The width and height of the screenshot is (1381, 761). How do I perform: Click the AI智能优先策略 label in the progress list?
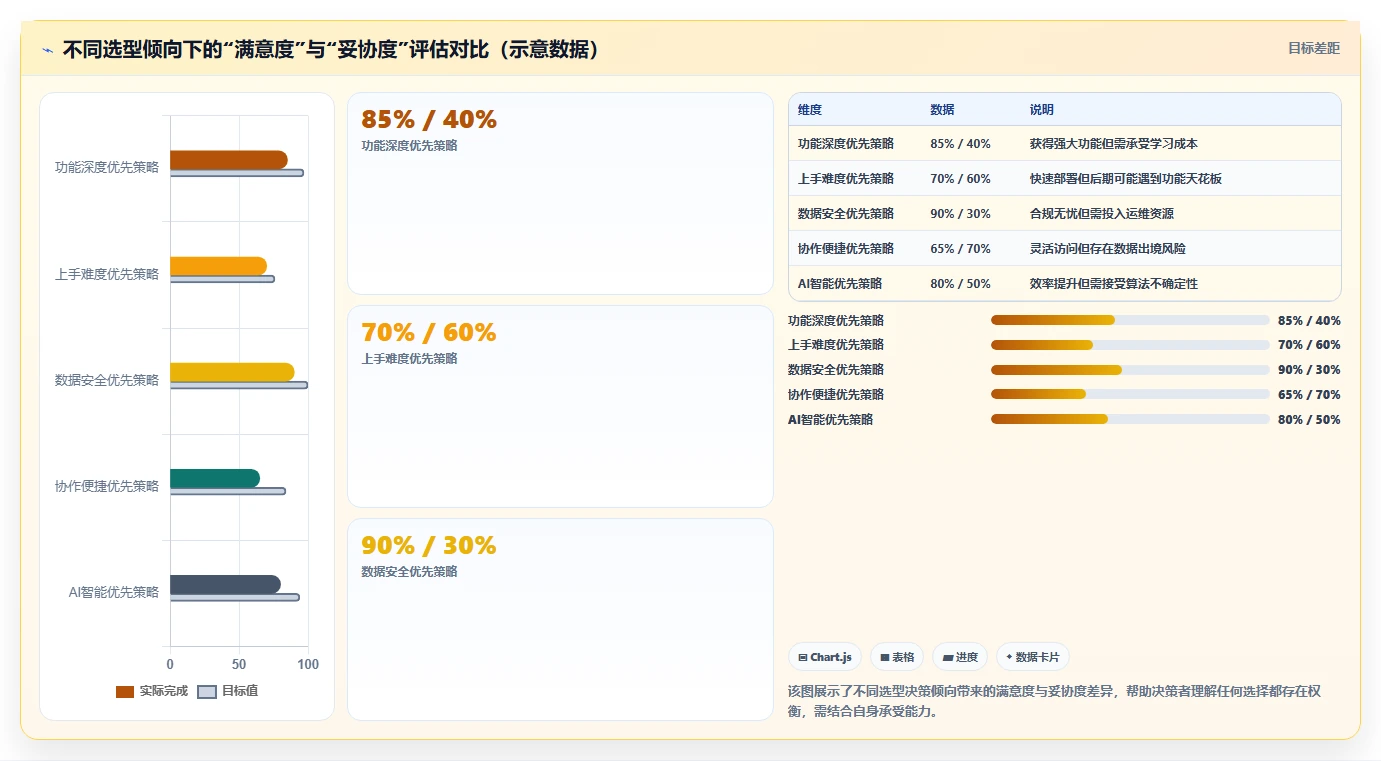coord(830,419)
